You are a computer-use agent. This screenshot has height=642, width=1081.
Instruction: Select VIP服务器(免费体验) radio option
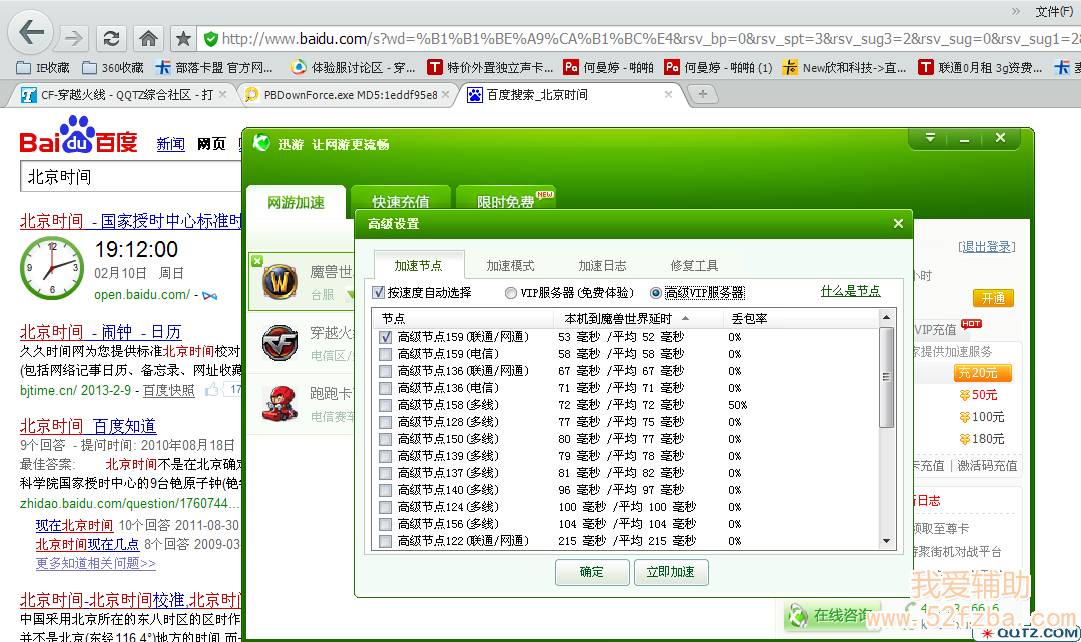[x=511, y=293]
